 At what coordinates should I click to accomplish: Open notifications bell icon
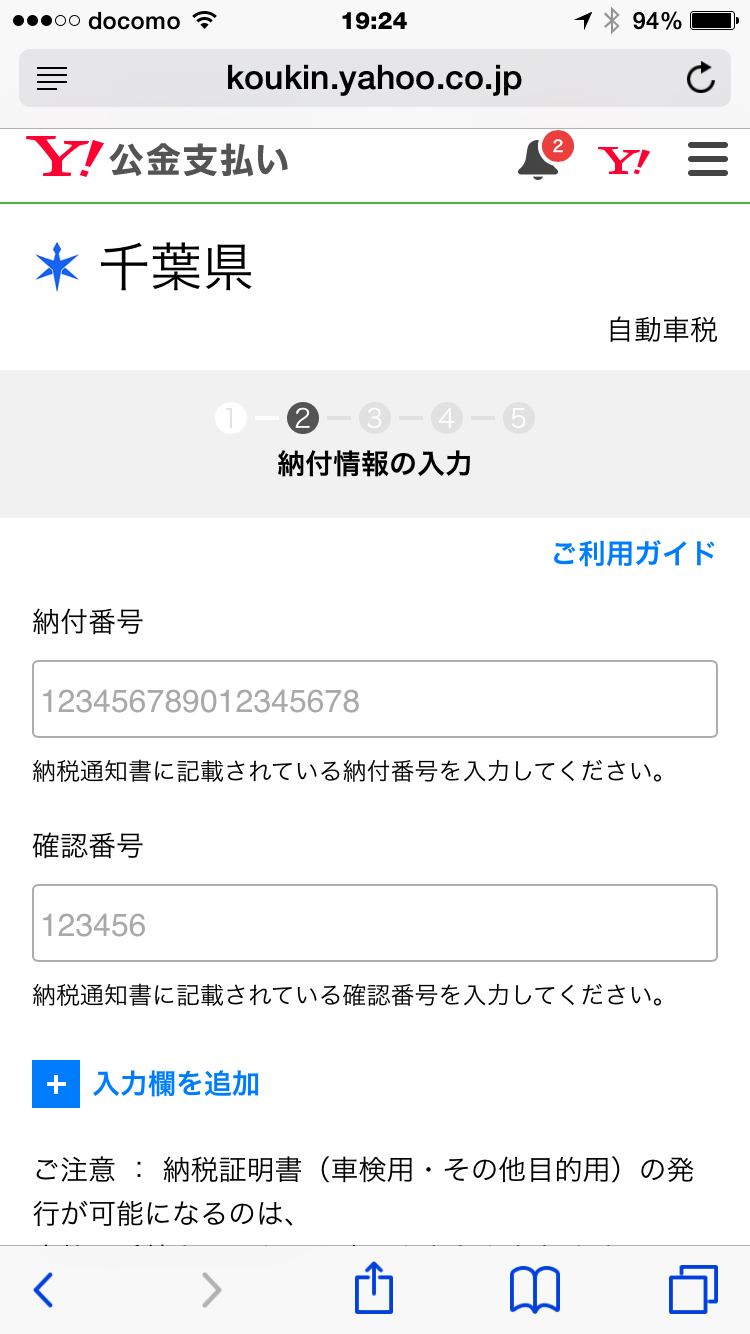pos(539,160)
